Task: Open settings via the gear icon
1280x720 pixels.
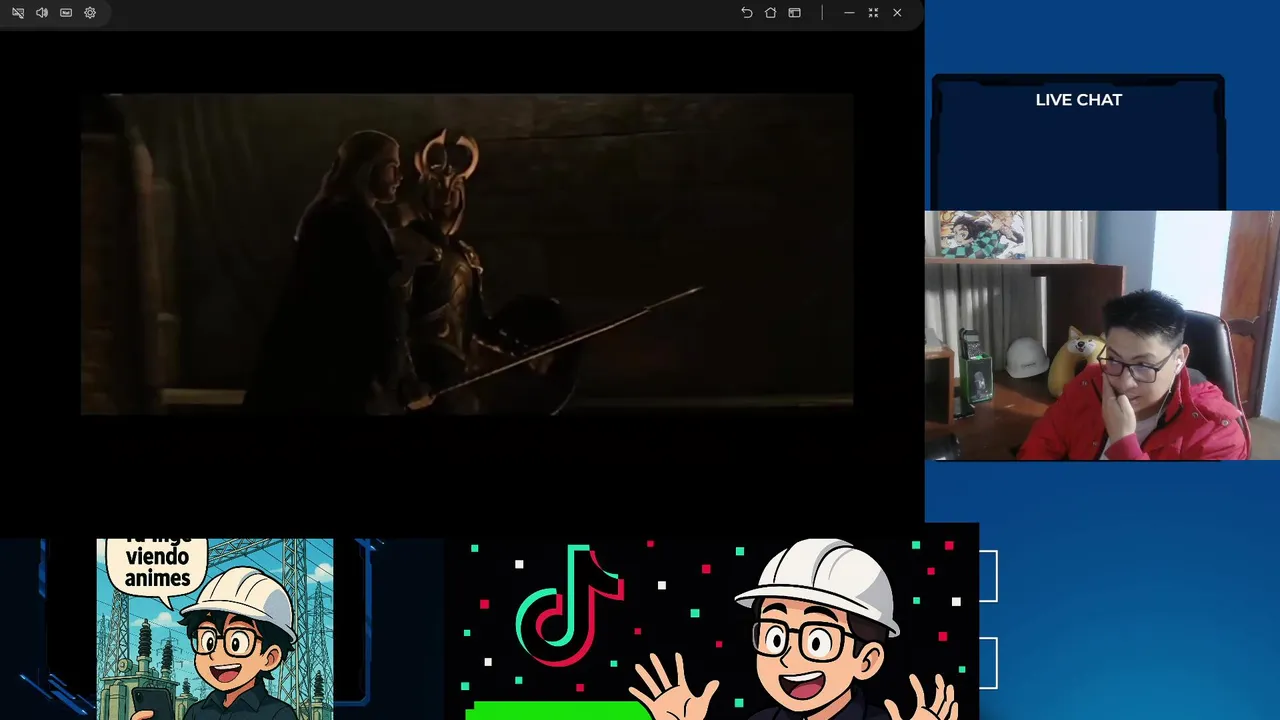Action: [x=90, y=13]
